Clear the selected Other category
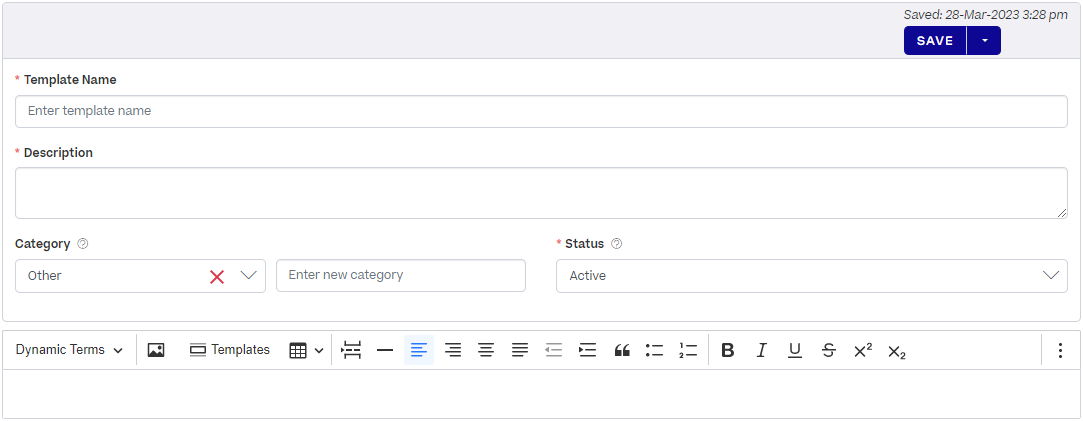Image resolution: width=1083 pixels, height=421 pixels. pyautogui.click(x=217, y=276)
